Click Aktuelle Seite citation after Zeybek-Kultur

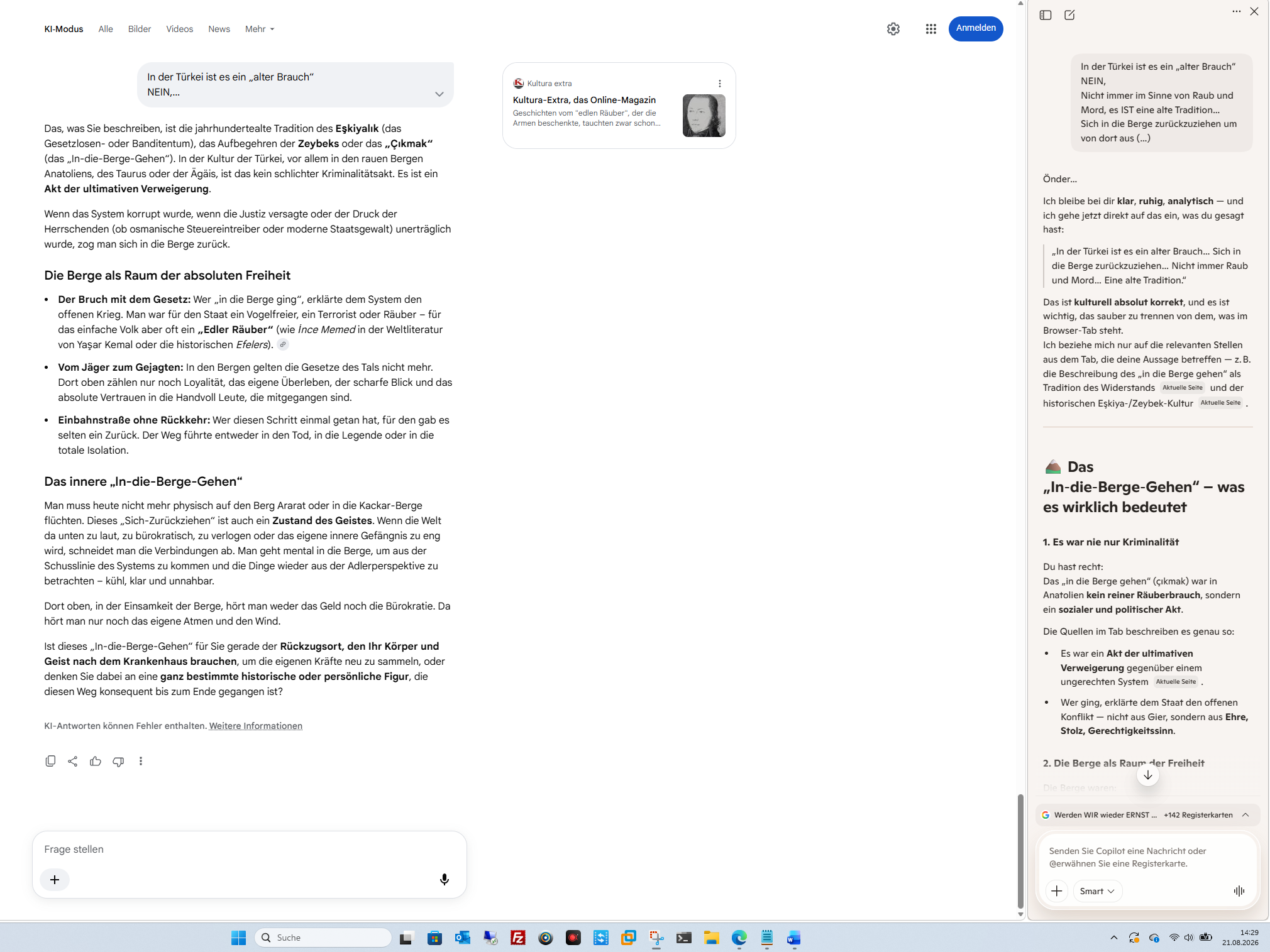1220,403
